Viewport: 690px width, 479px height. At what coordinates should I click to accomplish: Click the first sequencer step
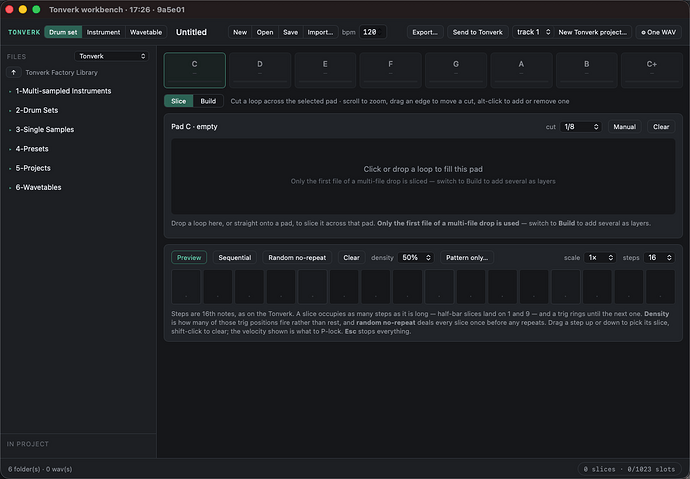tap(186, 287)
